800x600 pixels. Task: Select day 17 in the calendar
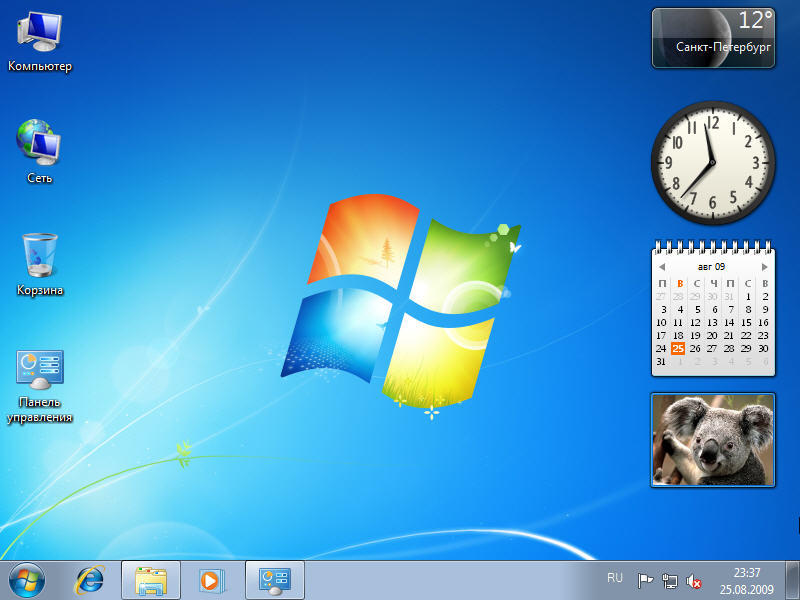coord(661,336)
